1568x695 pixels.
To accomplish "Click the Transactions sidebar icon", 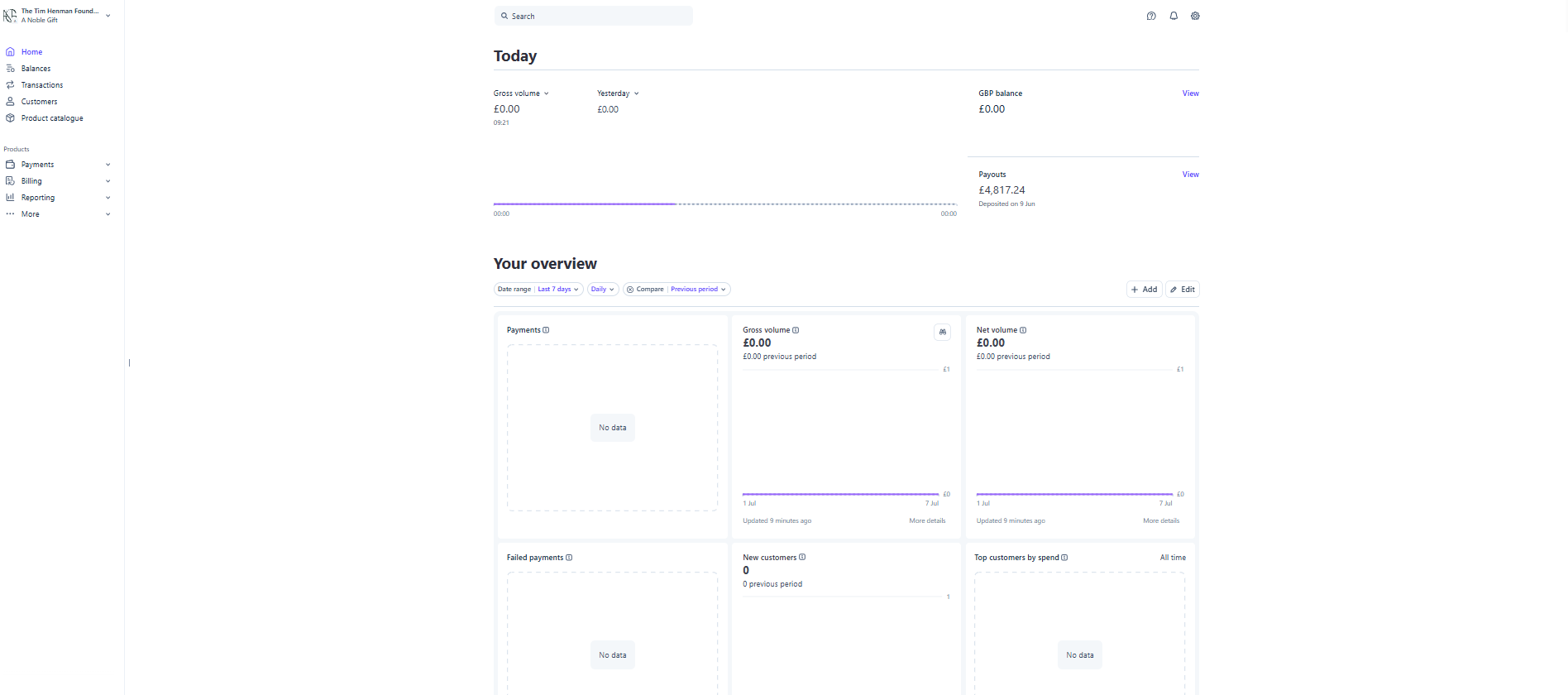I will [x=10, y=85].
